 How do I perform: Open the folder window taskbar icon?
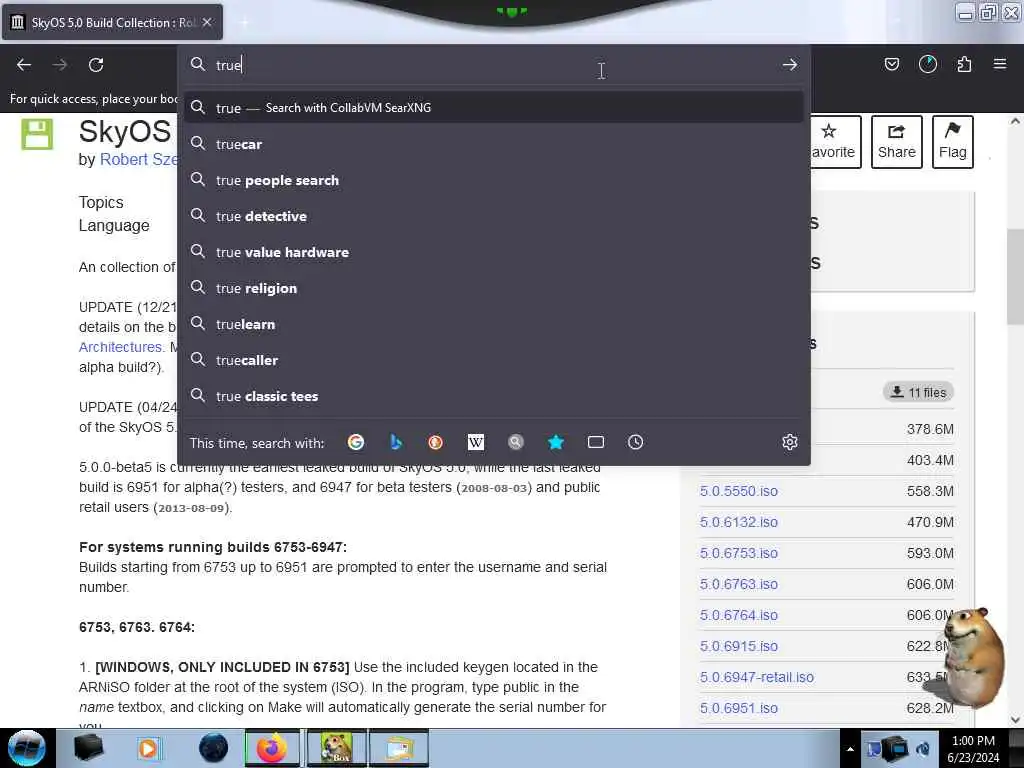point(399,748)
